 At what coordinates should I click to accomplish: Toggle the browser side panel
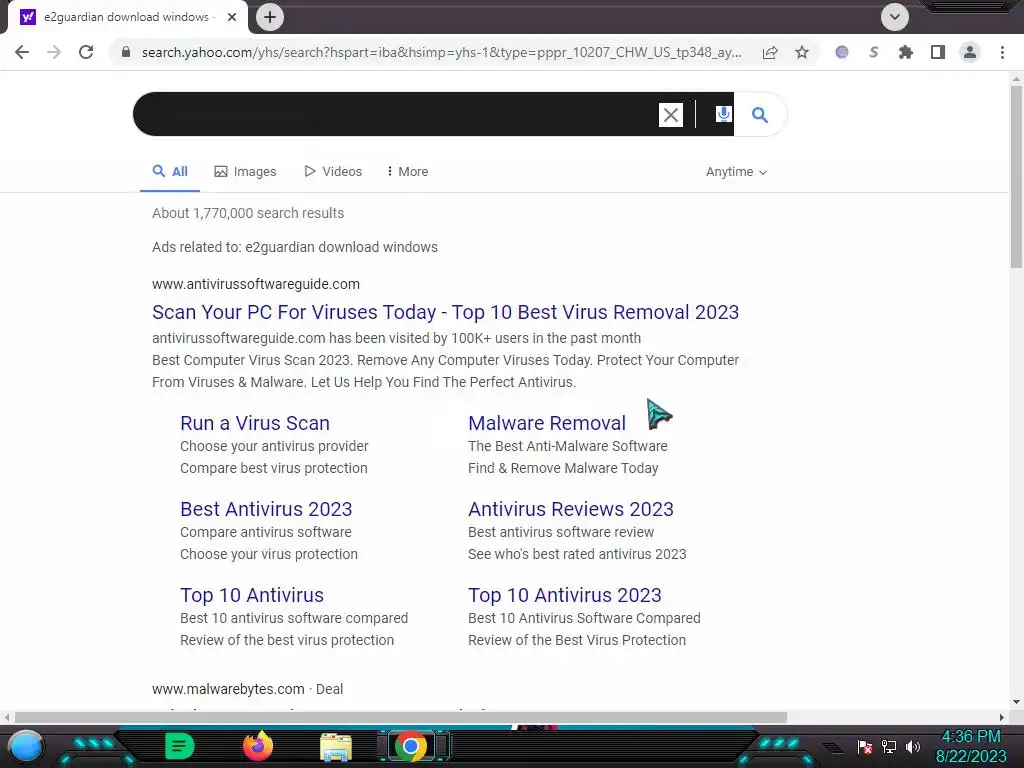pyautogui.click(x=938, y=52)
